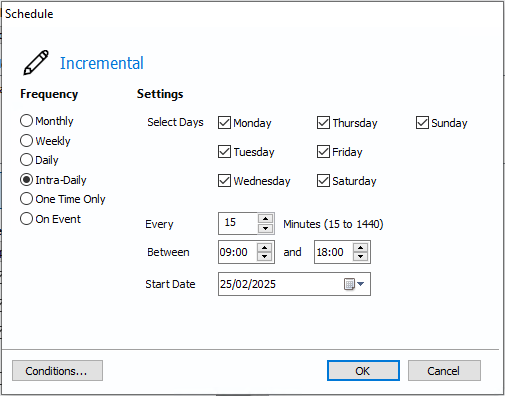Screen dimensions: 505x396
Task: Toggle the Sunday checkbox
Action: pyautogui.click(x=422, y=123)
